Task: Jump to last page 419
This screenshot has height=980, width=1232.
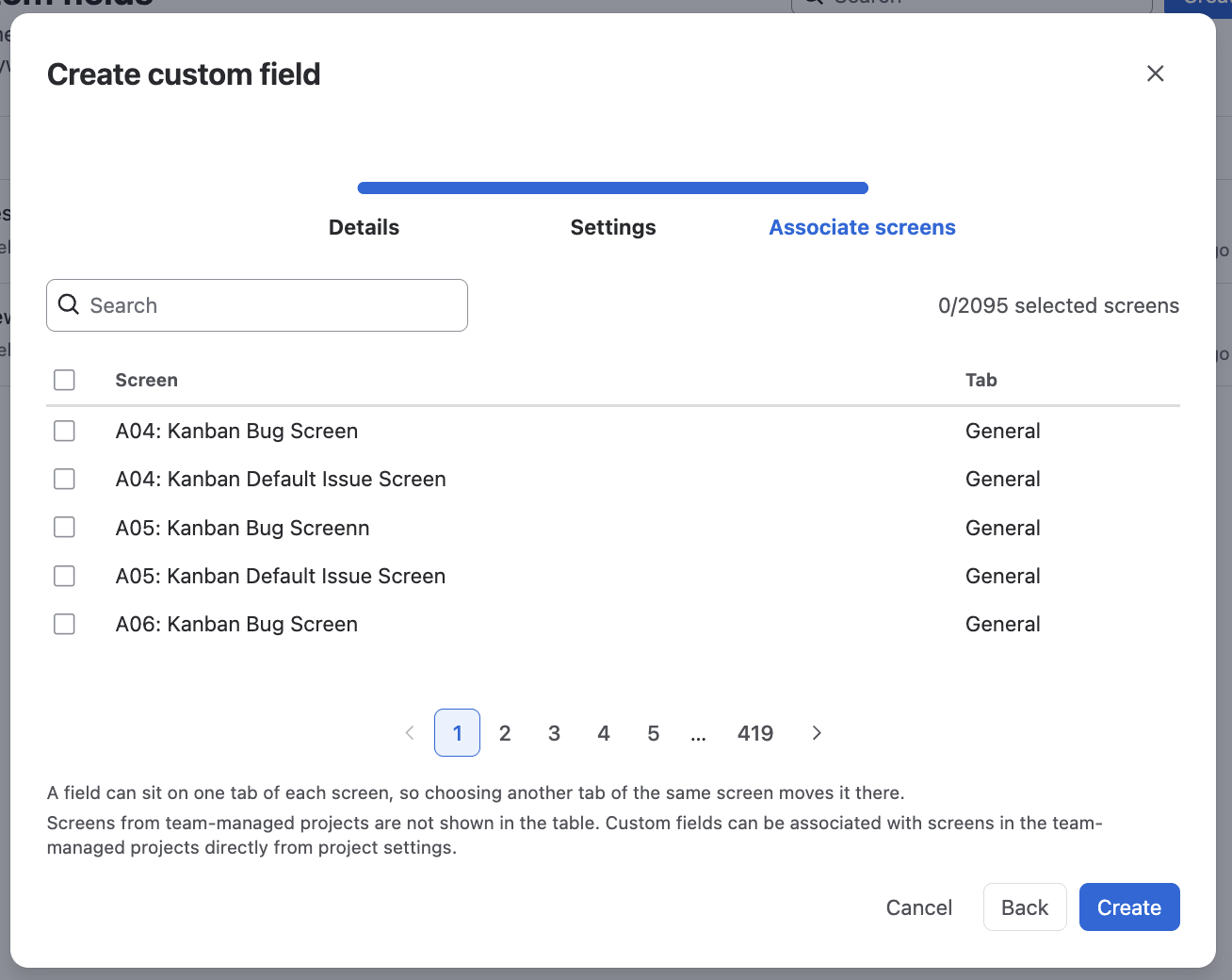Action: tap(755, 733)
